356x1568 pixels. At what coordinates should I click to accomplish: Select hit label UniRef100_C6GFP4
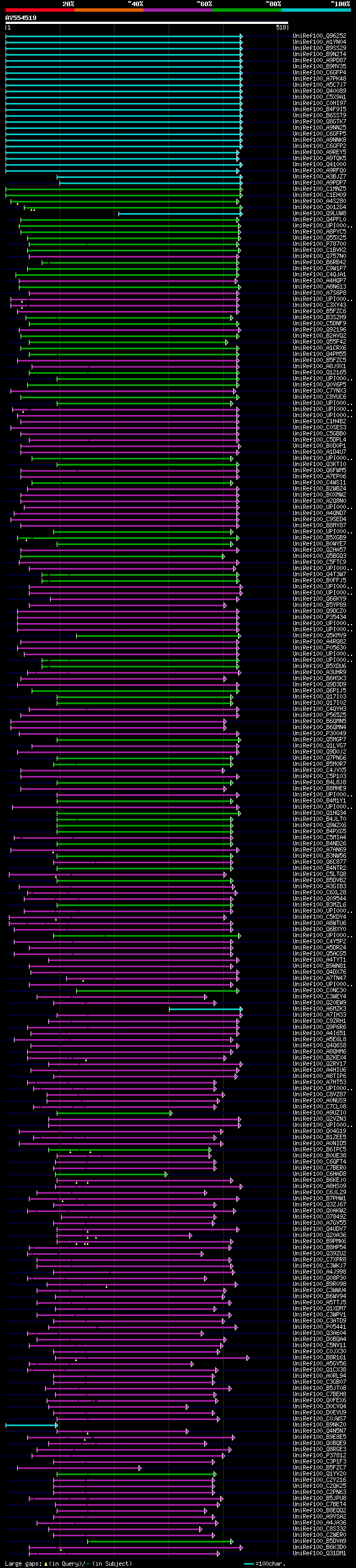[319, 72]
